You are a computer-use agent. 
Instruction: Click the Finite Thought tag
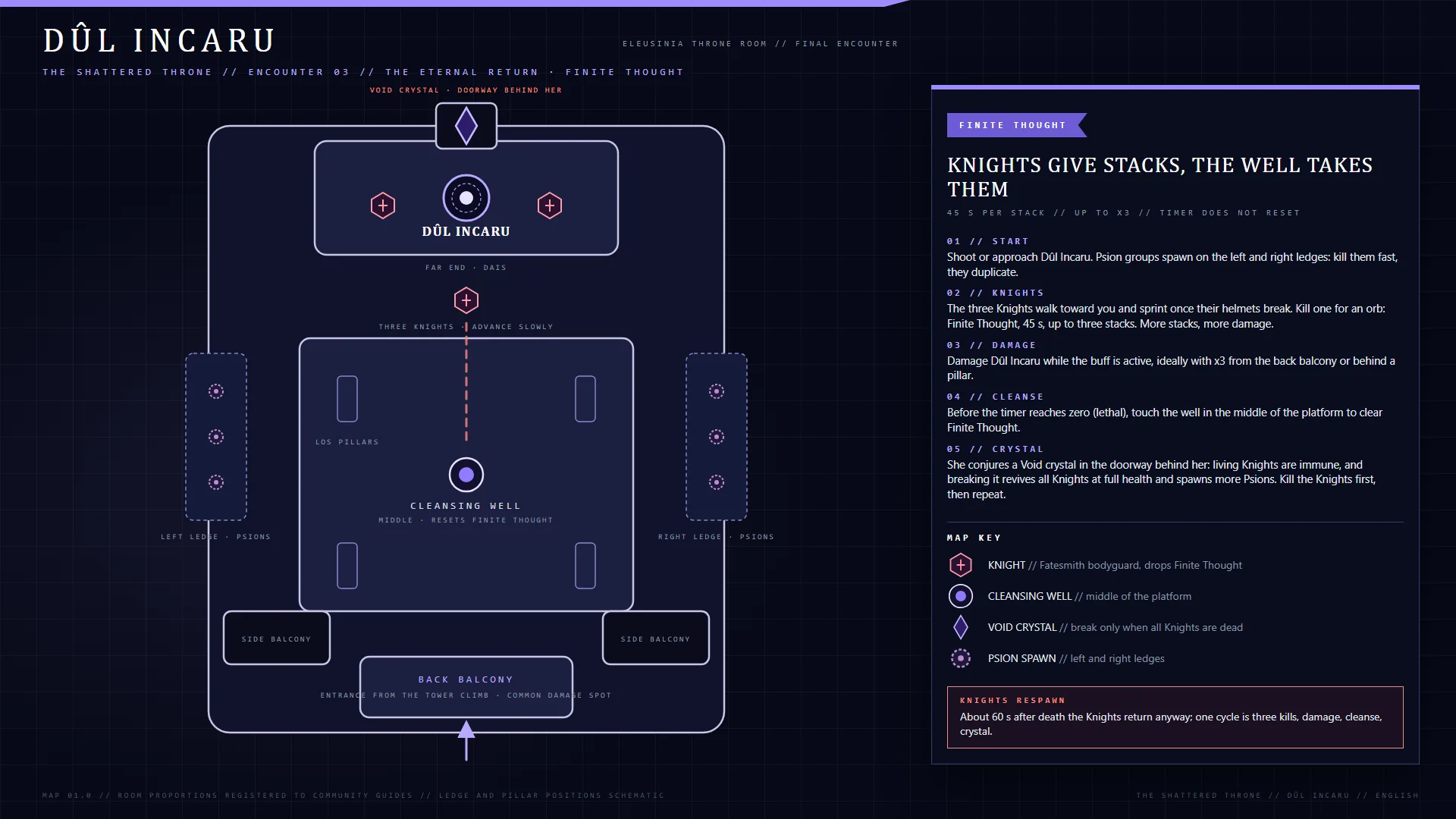pyautogui.click(x=1016, y=125)
